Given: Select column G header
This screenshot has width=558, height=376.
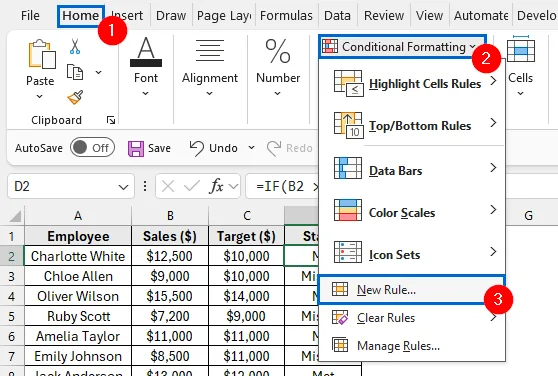Looking at the screenshot, I should coord(528,216).
